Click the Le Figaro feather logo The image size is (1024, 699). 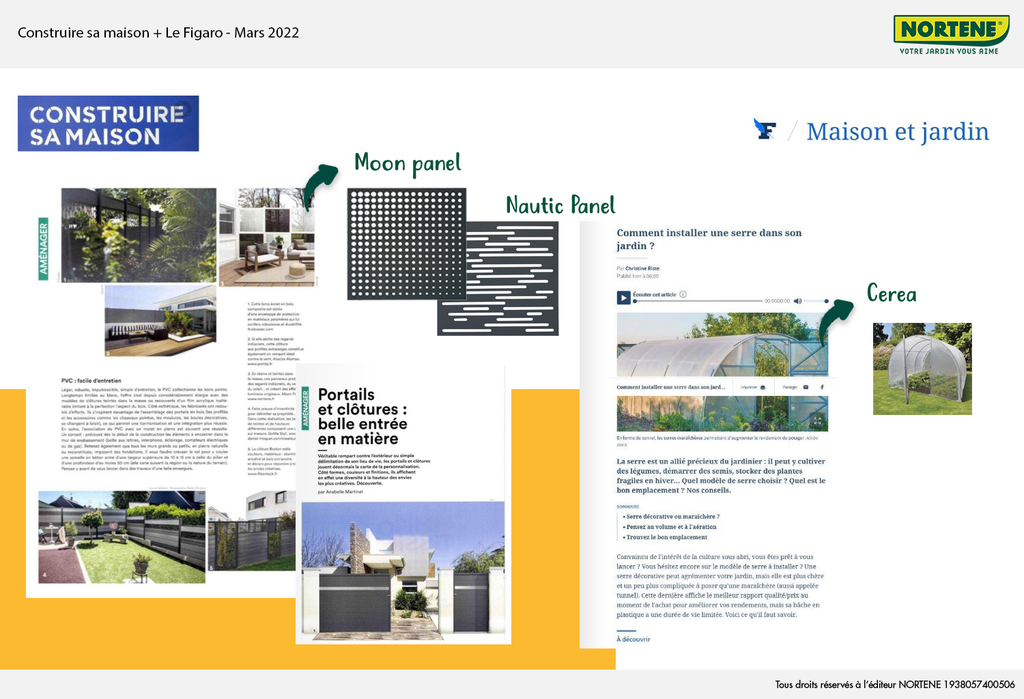[765, 129]
